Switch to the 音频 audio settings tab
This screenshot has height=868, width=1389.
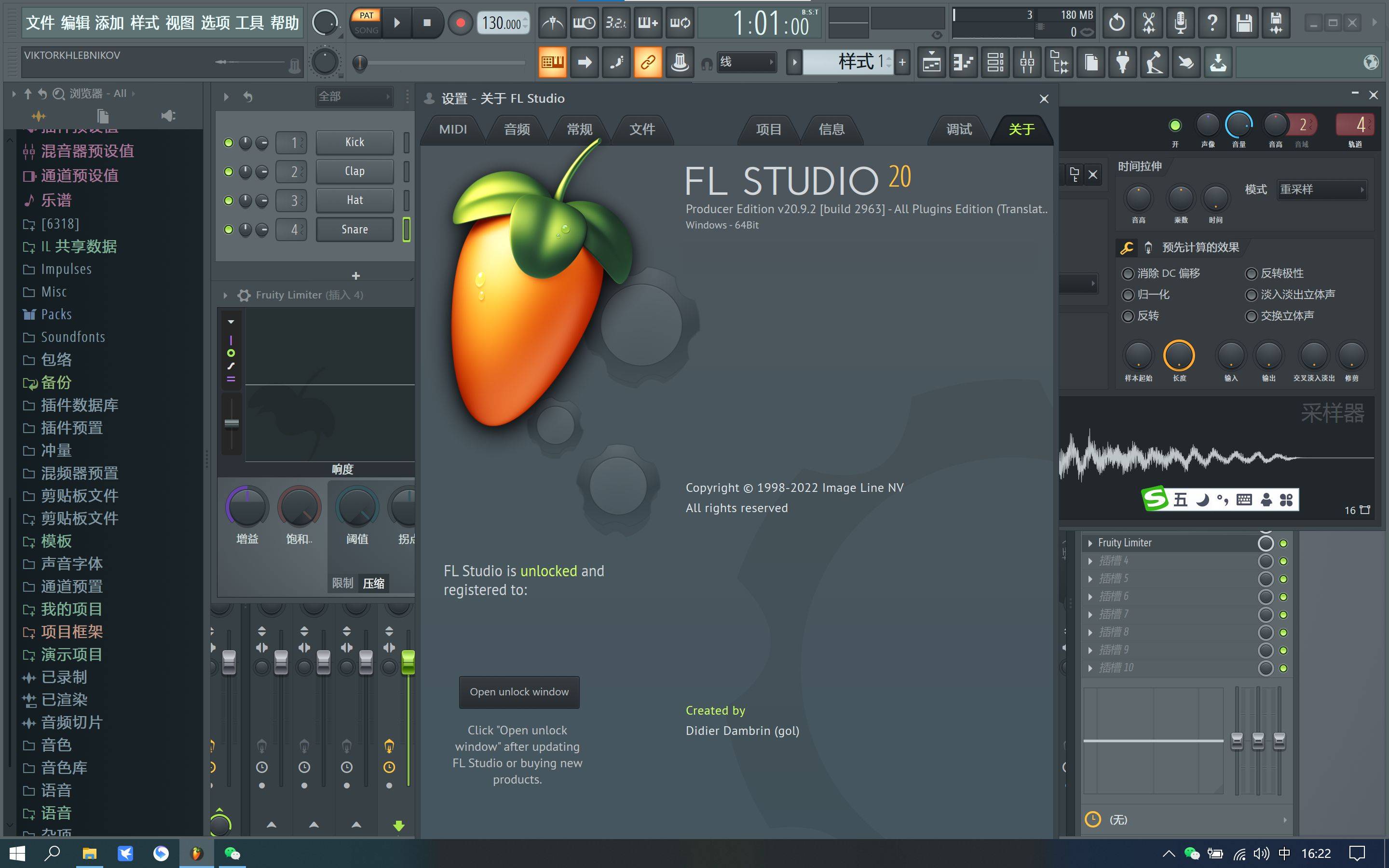(x=517, y=127)
